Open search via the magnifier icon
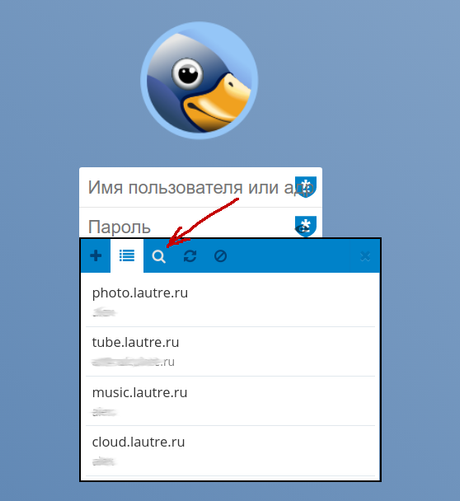The width and height of the screenshot is (460, 501). (x=159, y=256)
